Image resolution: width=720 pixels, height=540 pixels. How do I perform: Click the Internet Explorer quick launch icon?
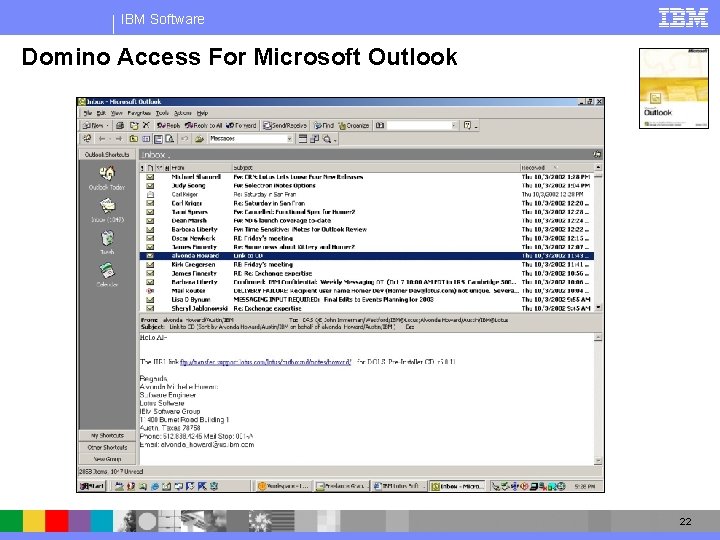(155, 486)
